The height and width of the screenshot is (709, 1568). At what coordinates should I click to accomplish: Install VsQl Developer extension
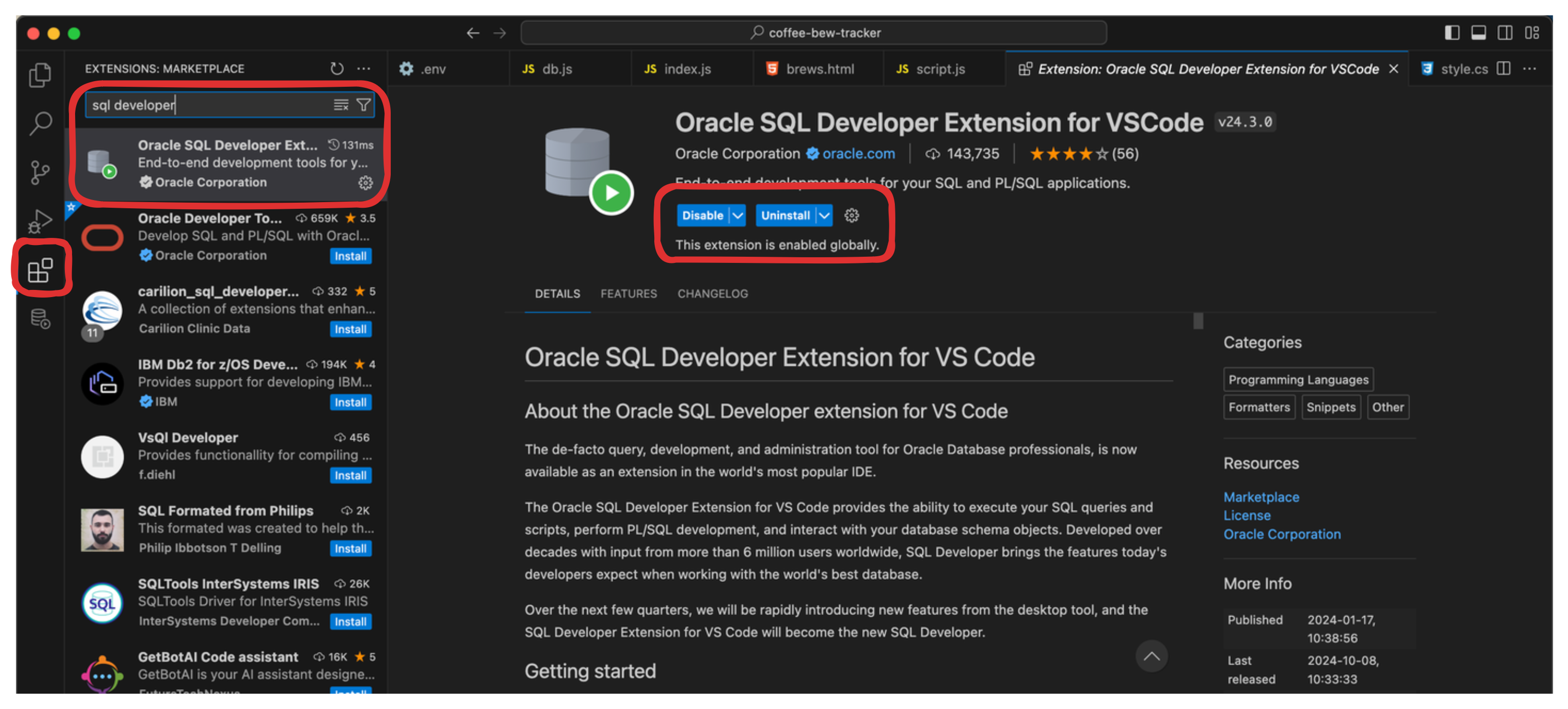(x=350, y=475)
